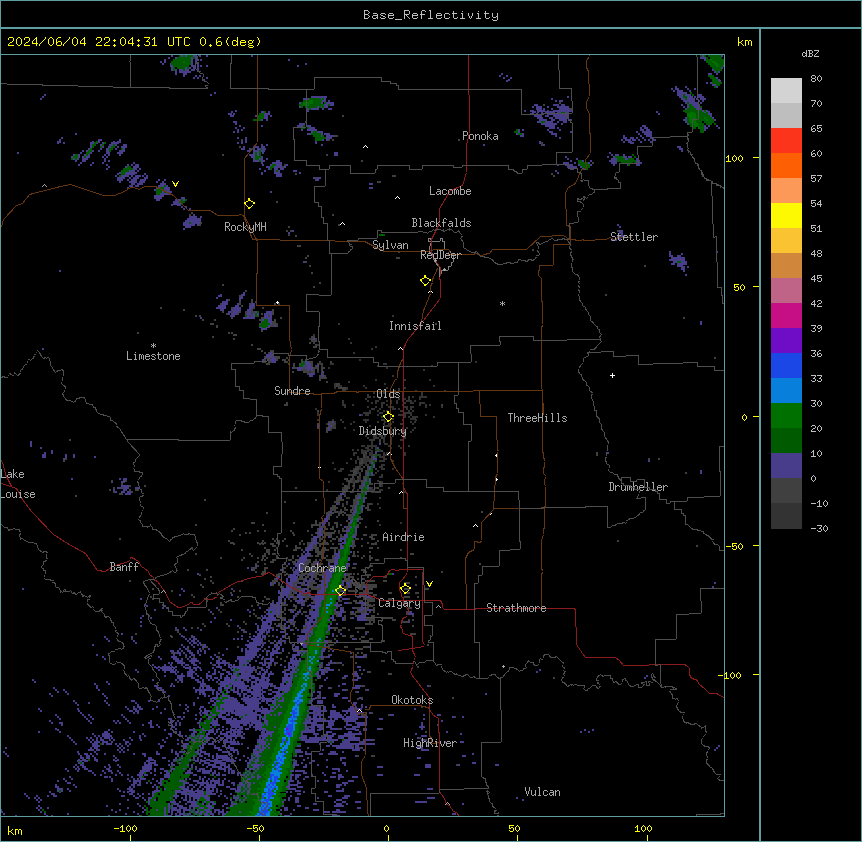Click the Okotoks label
862x842 pixels.
(x=412, y=700)
